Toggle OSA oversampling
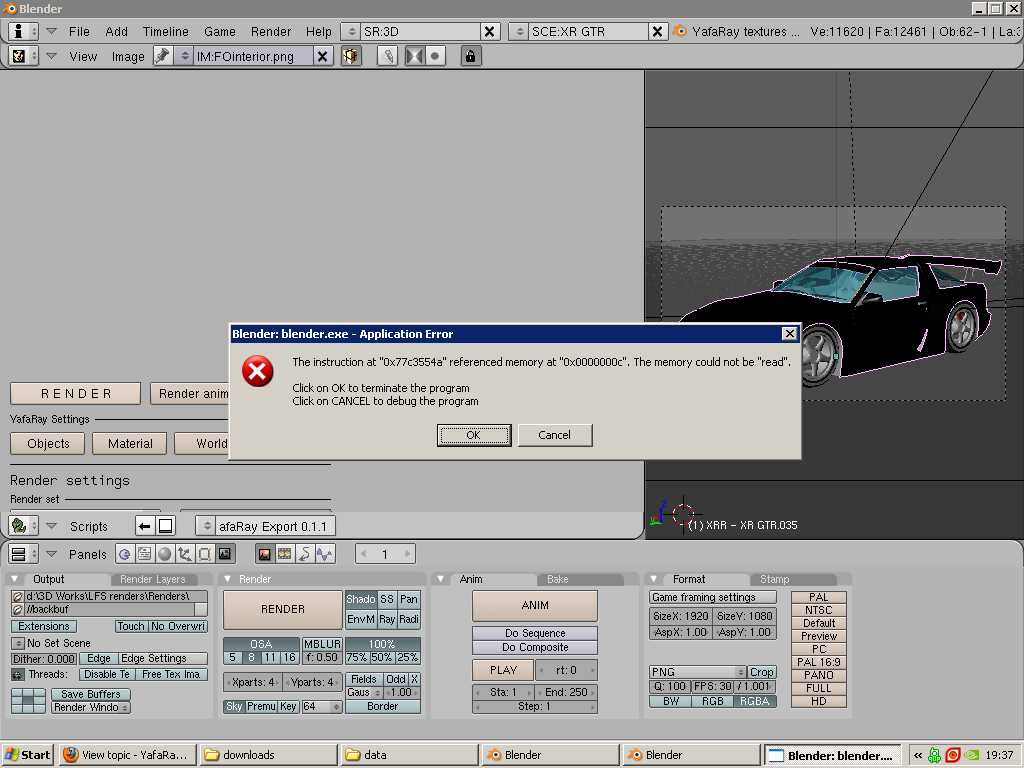Screen dimensions: 1024x768 261,644
